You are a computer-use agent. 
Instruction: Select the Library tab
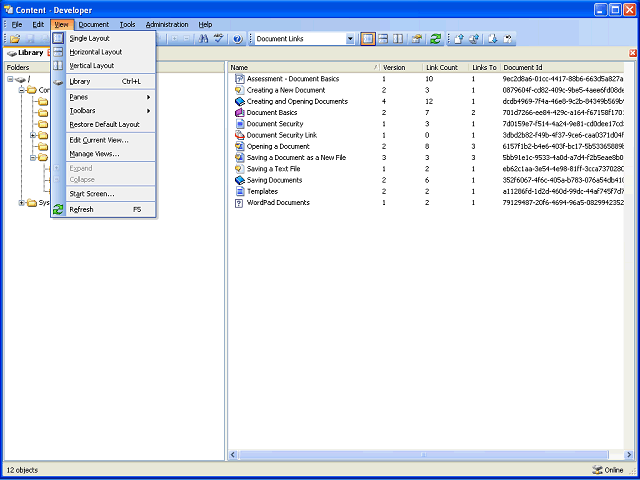coord(25,53)
